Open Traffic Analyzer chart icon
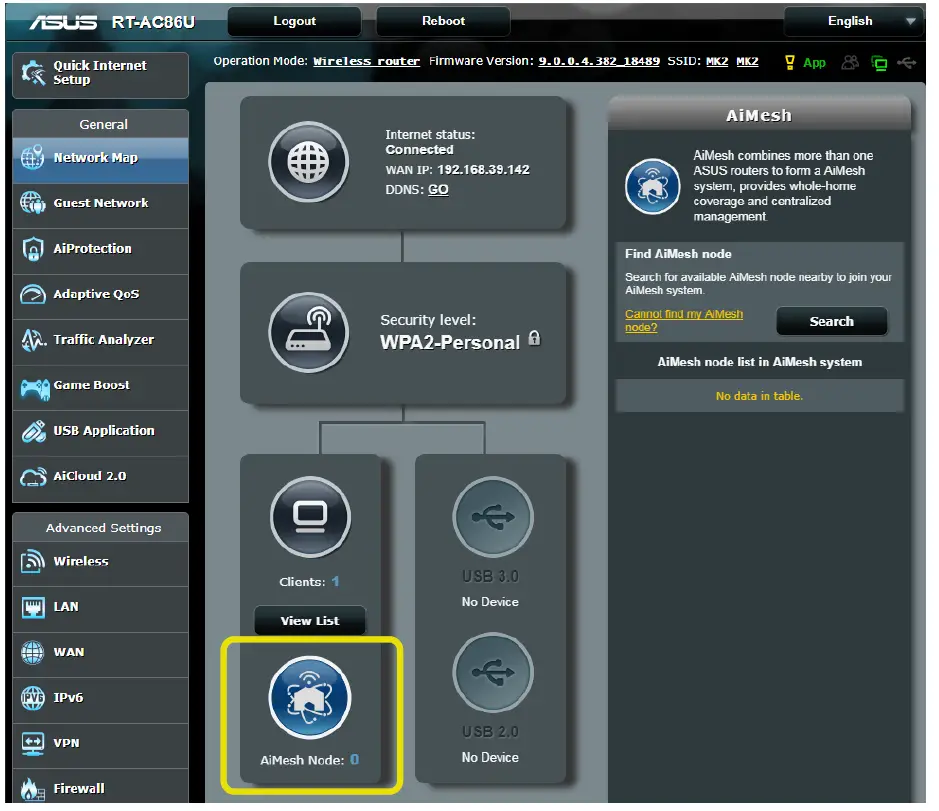The height and width of the screenshot is (811, 939). point(33,340)
